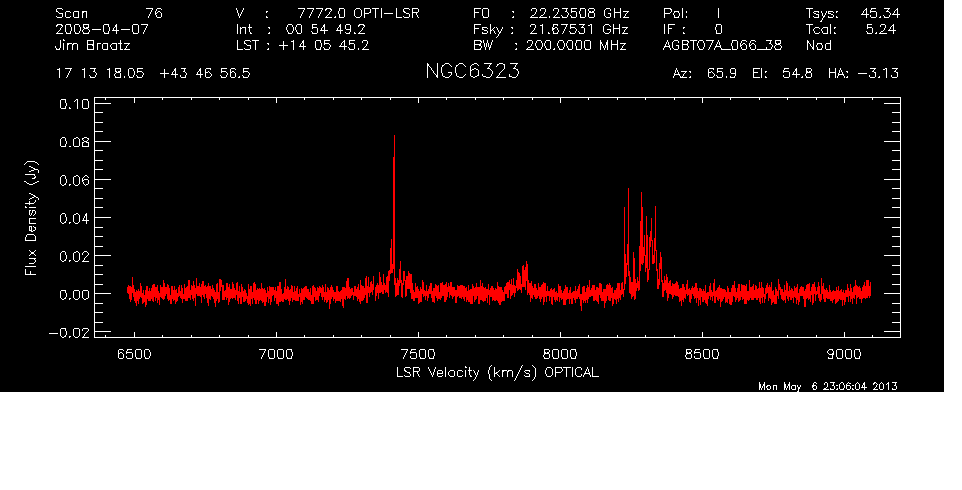Click the hour angle HA: -3.13
The width and height of the screenshot is (962, 490).
(x=863, y=74)
